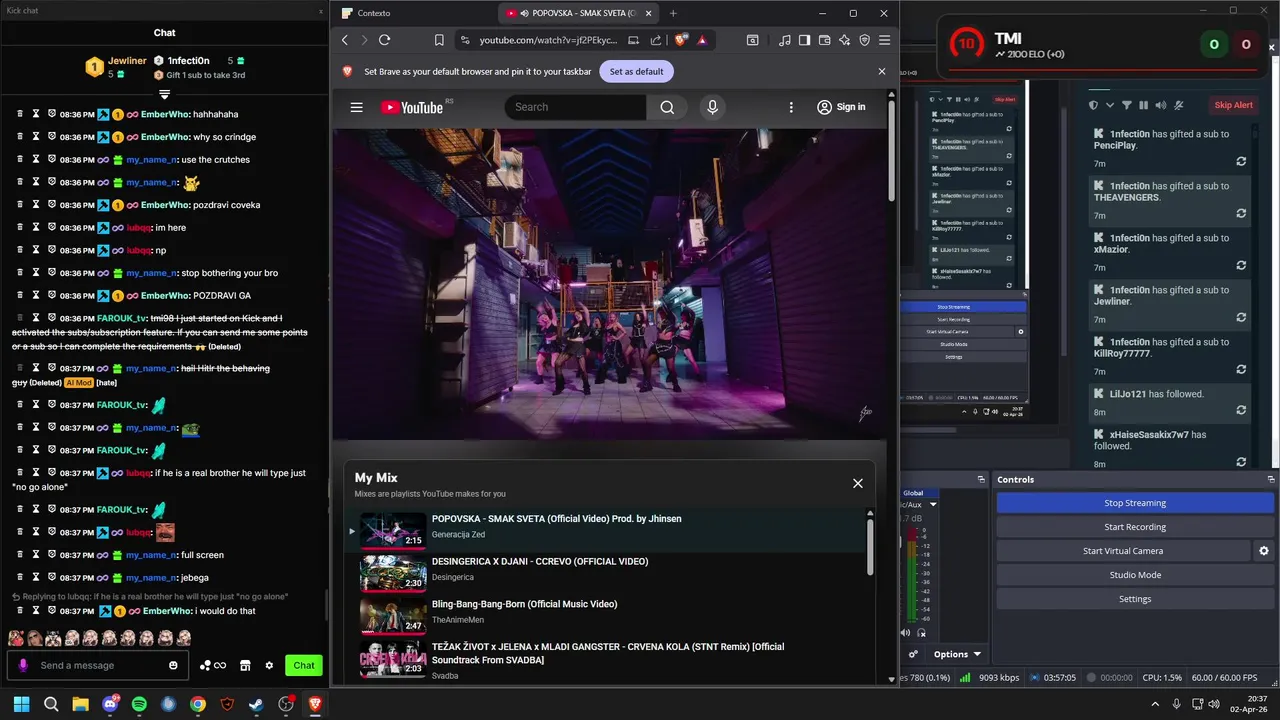
Task: Open site settings icon in the address bar
Action: click(x=465, y=40)
